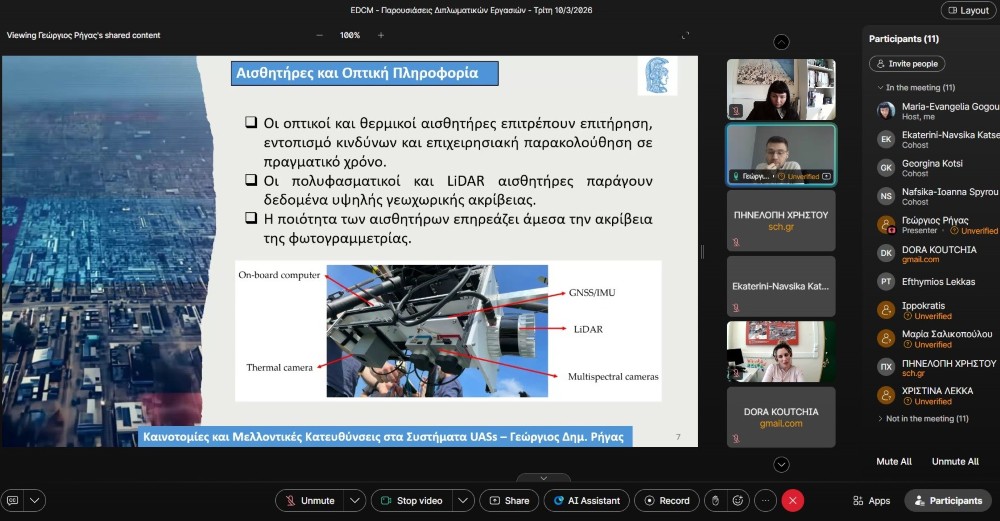Screen dimensions: 1000x521
Task: Open the Apps panel
Action: pyautogui.click(x=870, y=500)
